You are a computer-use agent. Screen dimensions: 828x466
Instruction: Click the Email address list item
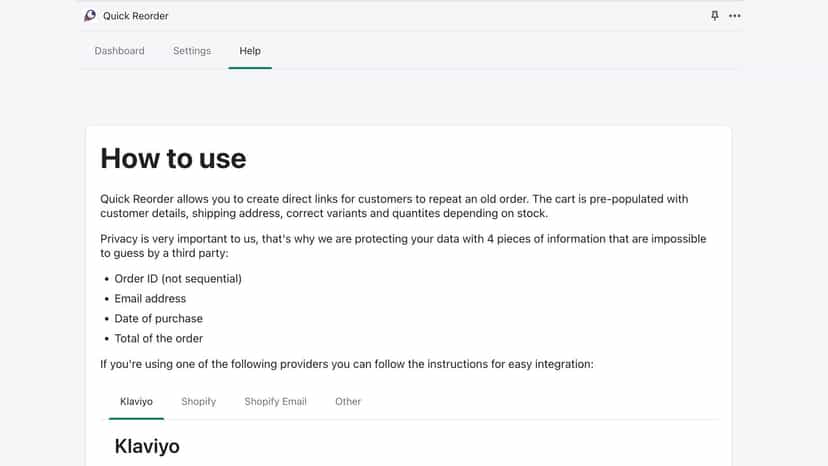click(150, 299)
